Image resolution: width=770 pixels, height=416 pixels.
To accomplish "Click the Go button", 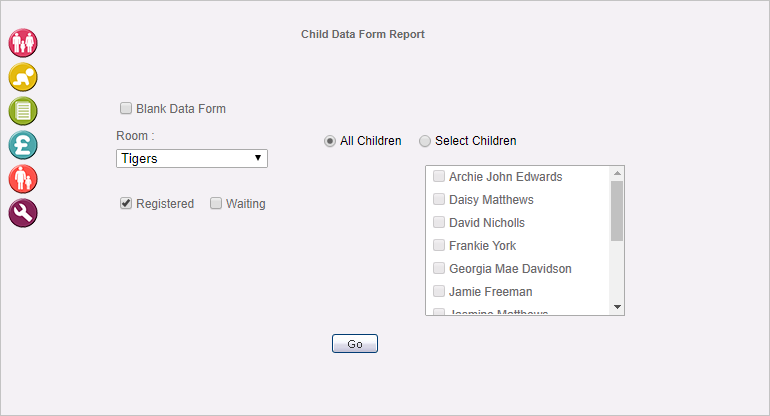I will click(x=355, y=344).
